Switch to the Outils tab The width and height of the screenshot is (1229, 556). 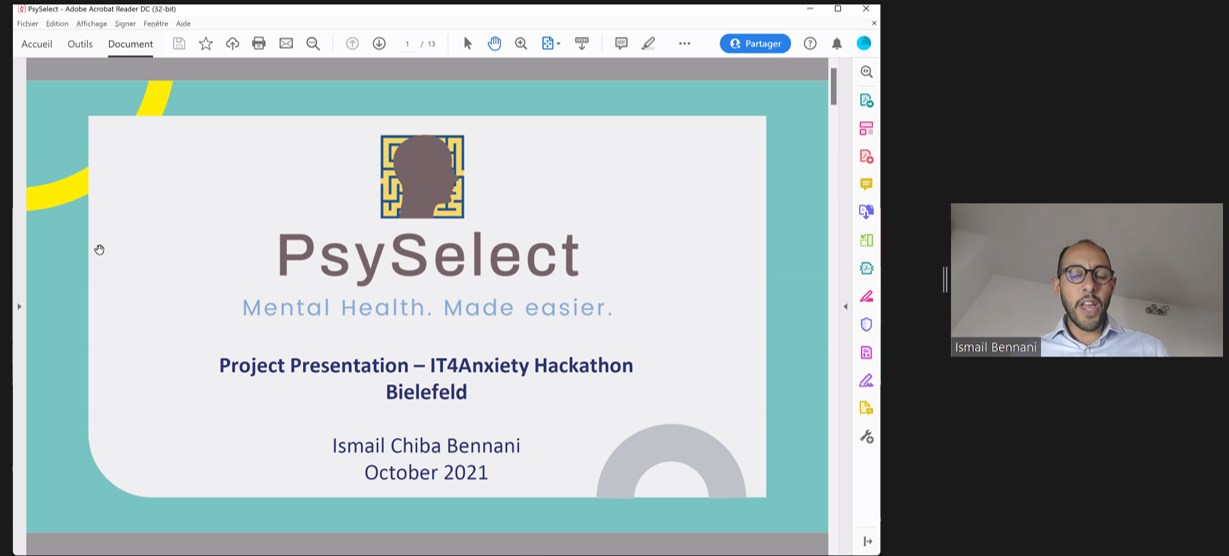(x=80, y=44)
